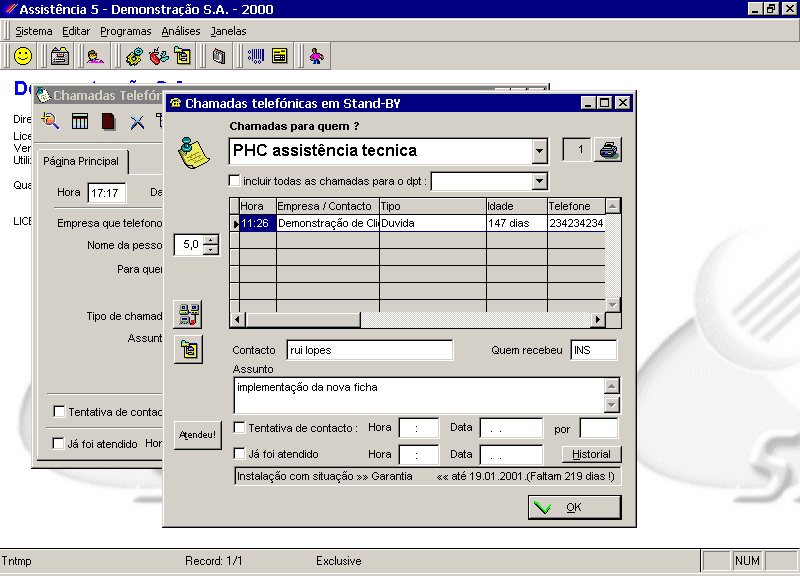Image resolution: width=800 pixels, height=576 pixels.
Task: Click the person-at-desk toolbar icon
Action: 95,56
